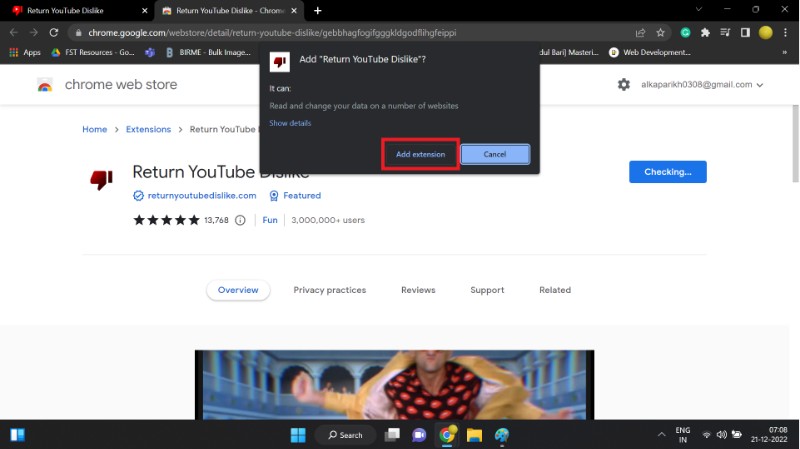Screen dimensions: 800x449
Task: Click the extension preview video thumbnail
Action: 394,385
